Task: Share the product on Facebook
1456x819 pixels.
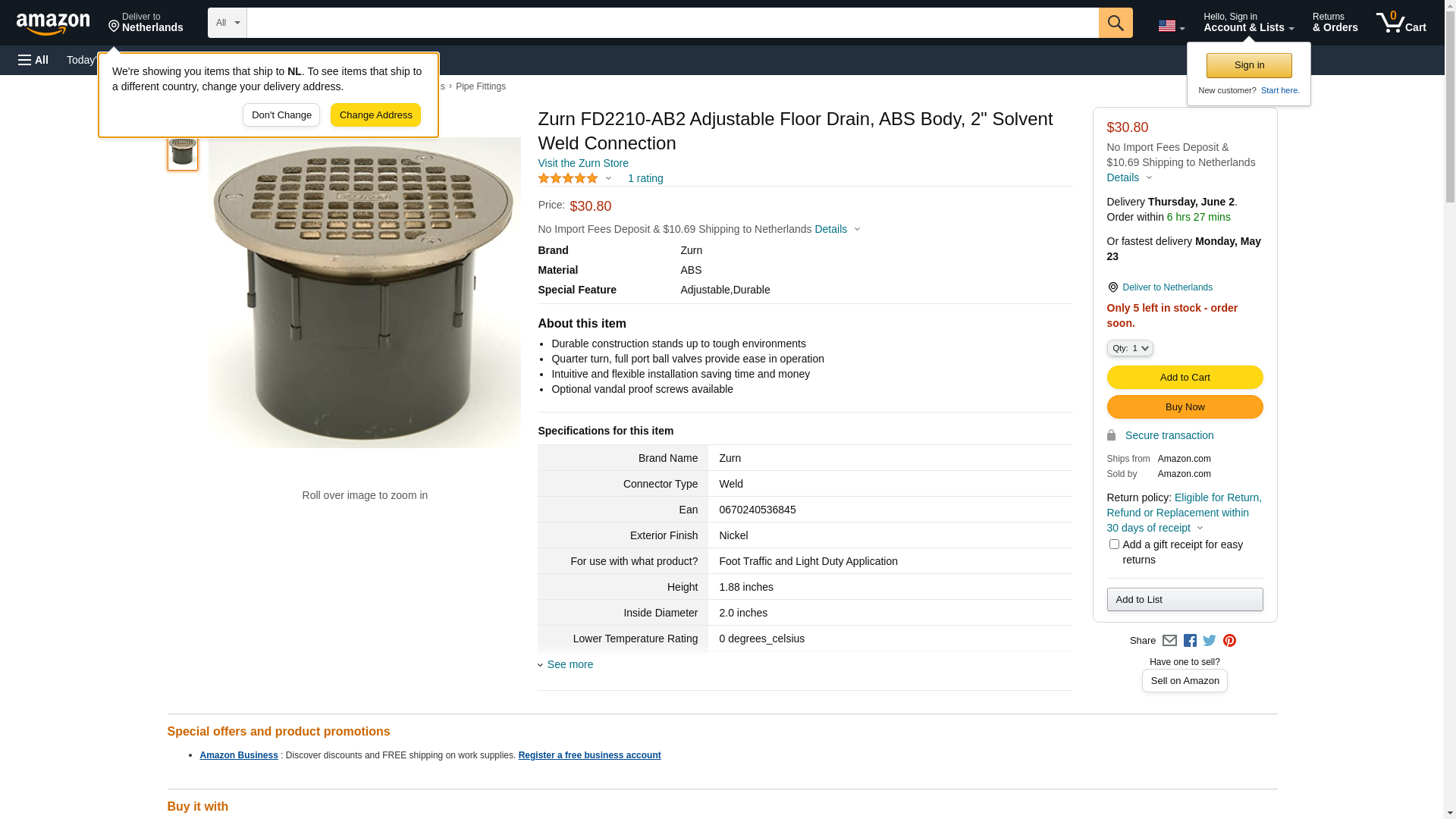Action: [x=1190, y=641]
